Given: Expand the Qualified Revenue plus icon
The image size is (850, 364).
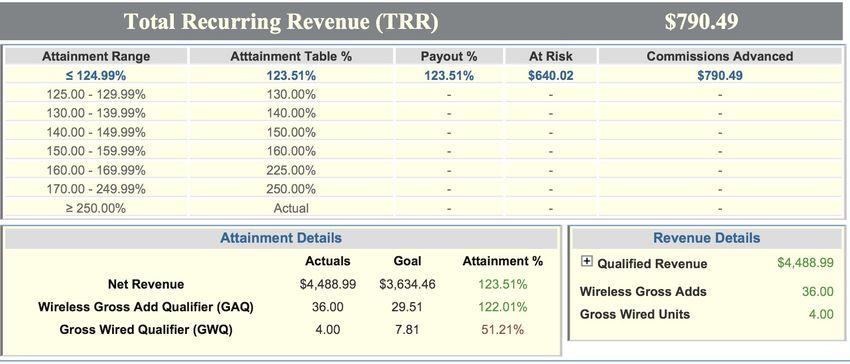Looking at the screenshot, I should coord(586,261).
